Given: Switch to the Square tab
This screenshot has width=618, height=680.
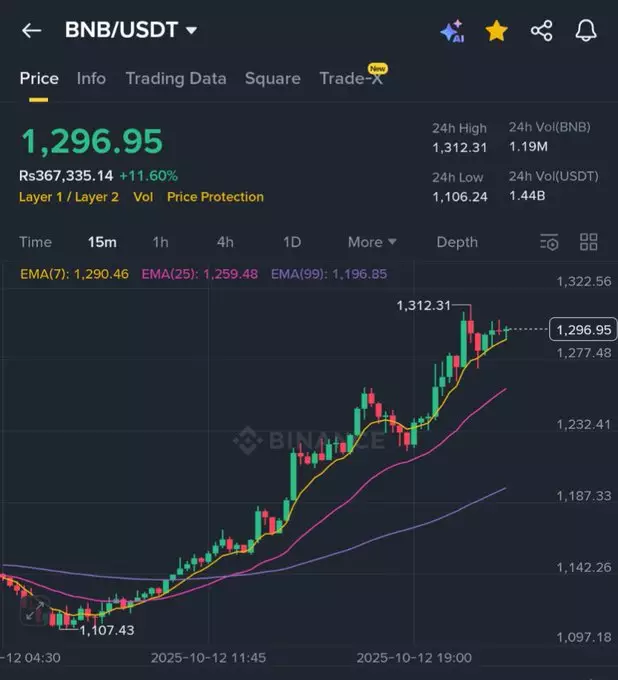Looking at the screenshot, I should [x=272, y=78].
